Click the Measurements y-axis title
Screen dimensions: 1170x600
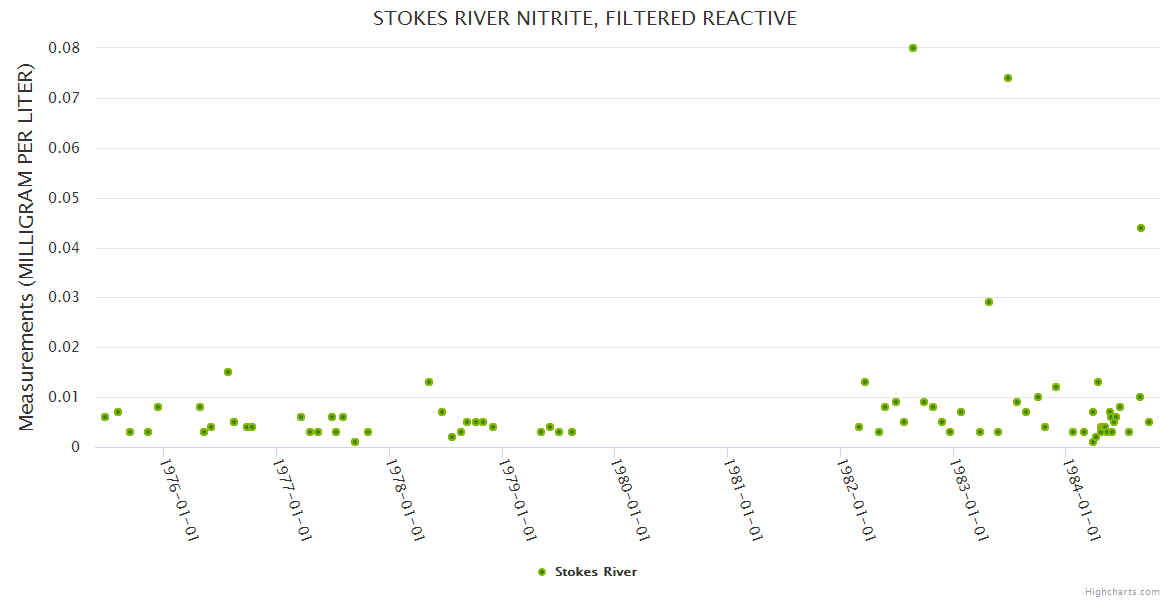[x=27, y=247]
